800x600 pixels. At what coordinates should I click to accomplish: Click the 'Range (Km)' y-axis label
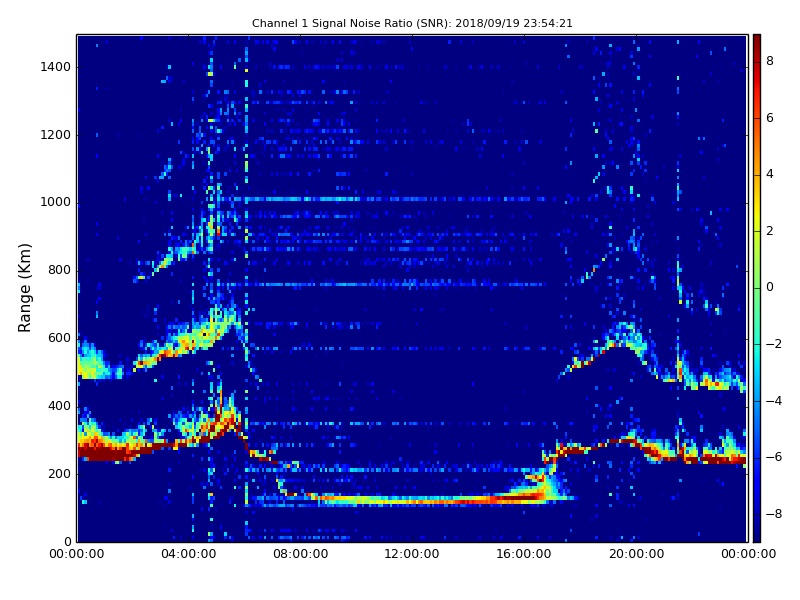coord(24,288)
